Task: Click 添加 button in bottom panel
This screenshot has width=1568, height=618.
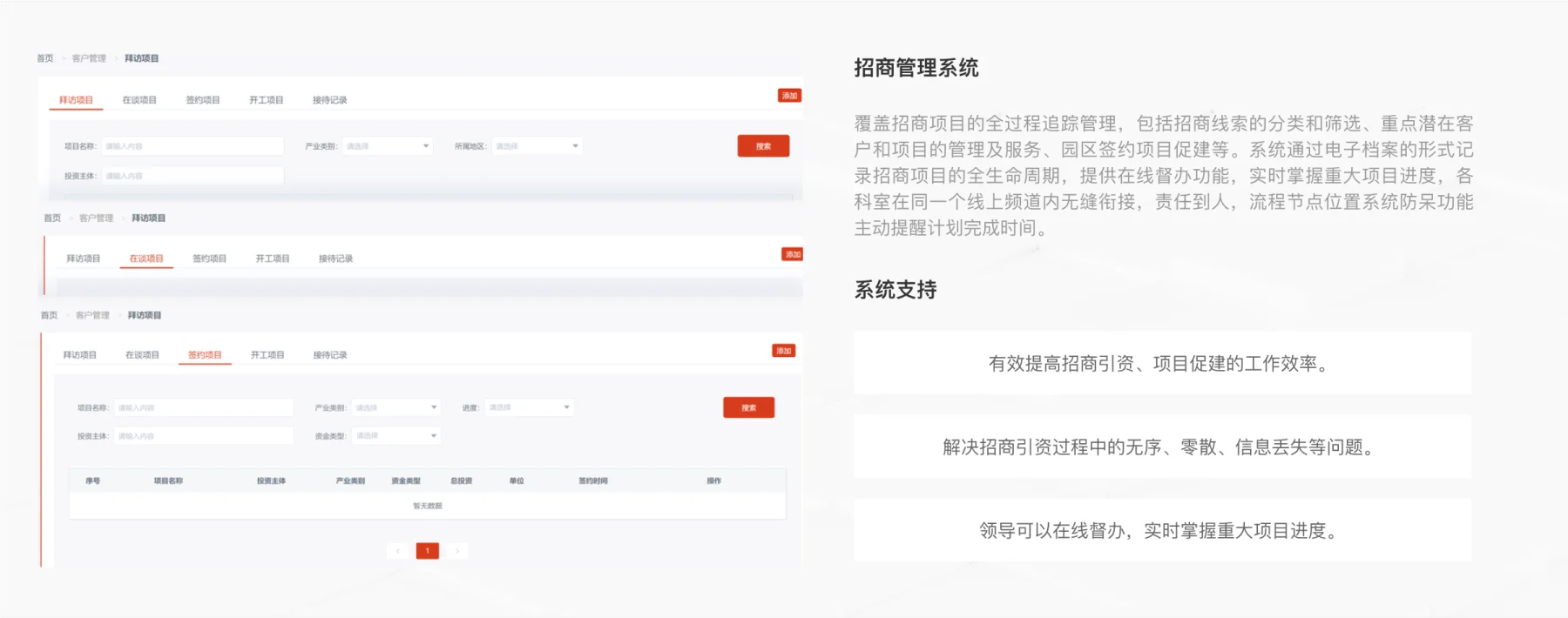Action: pos(784,351)
